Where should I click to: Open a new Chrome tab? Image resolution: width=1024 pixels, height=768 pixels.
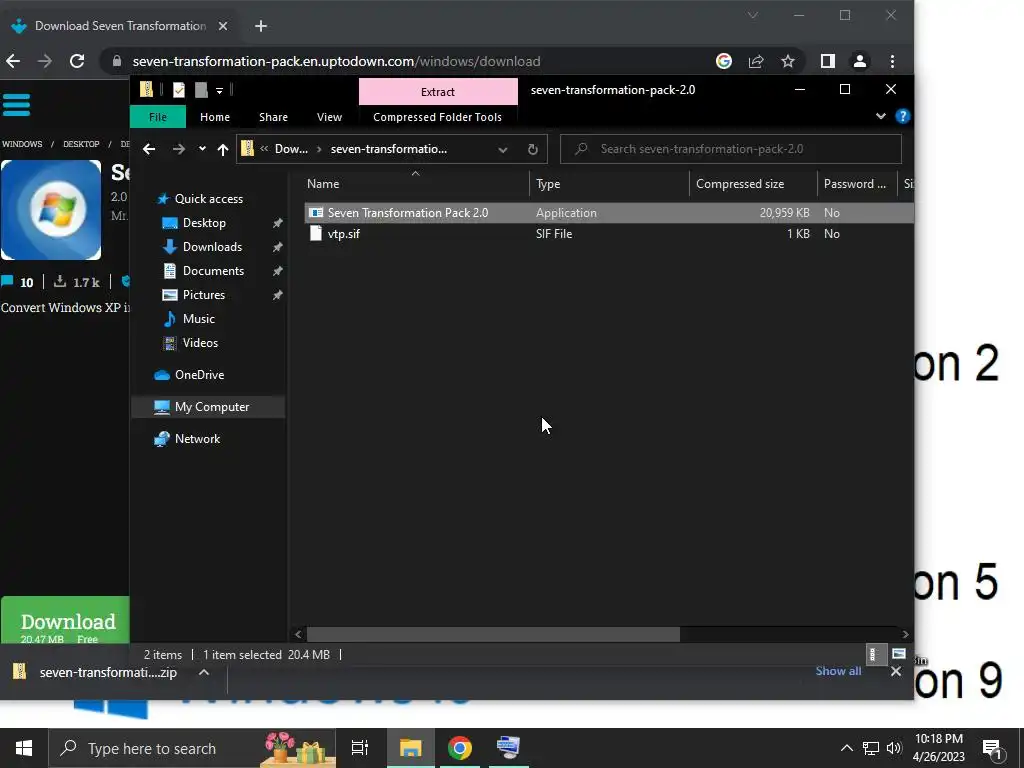[x=261, y=26]
